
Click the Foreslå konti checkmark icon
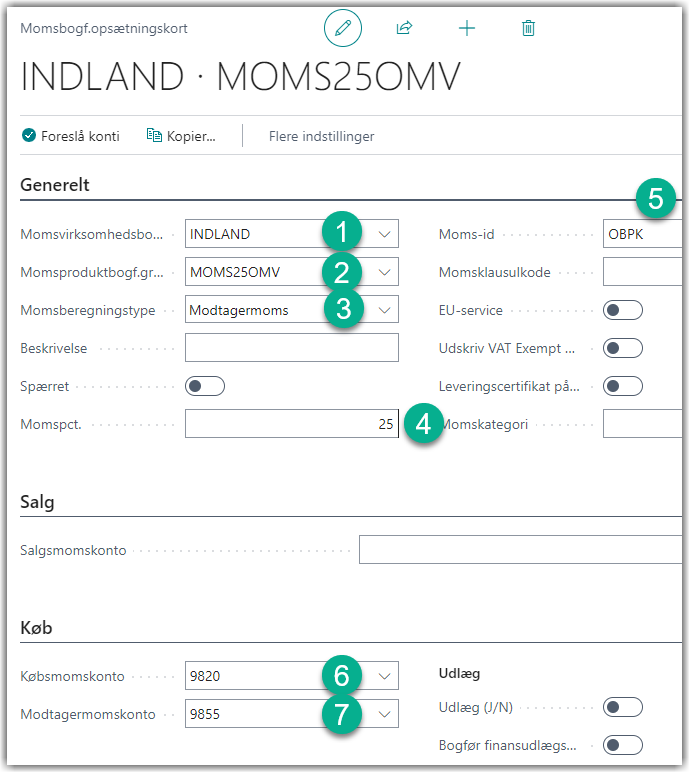[29, 135]
